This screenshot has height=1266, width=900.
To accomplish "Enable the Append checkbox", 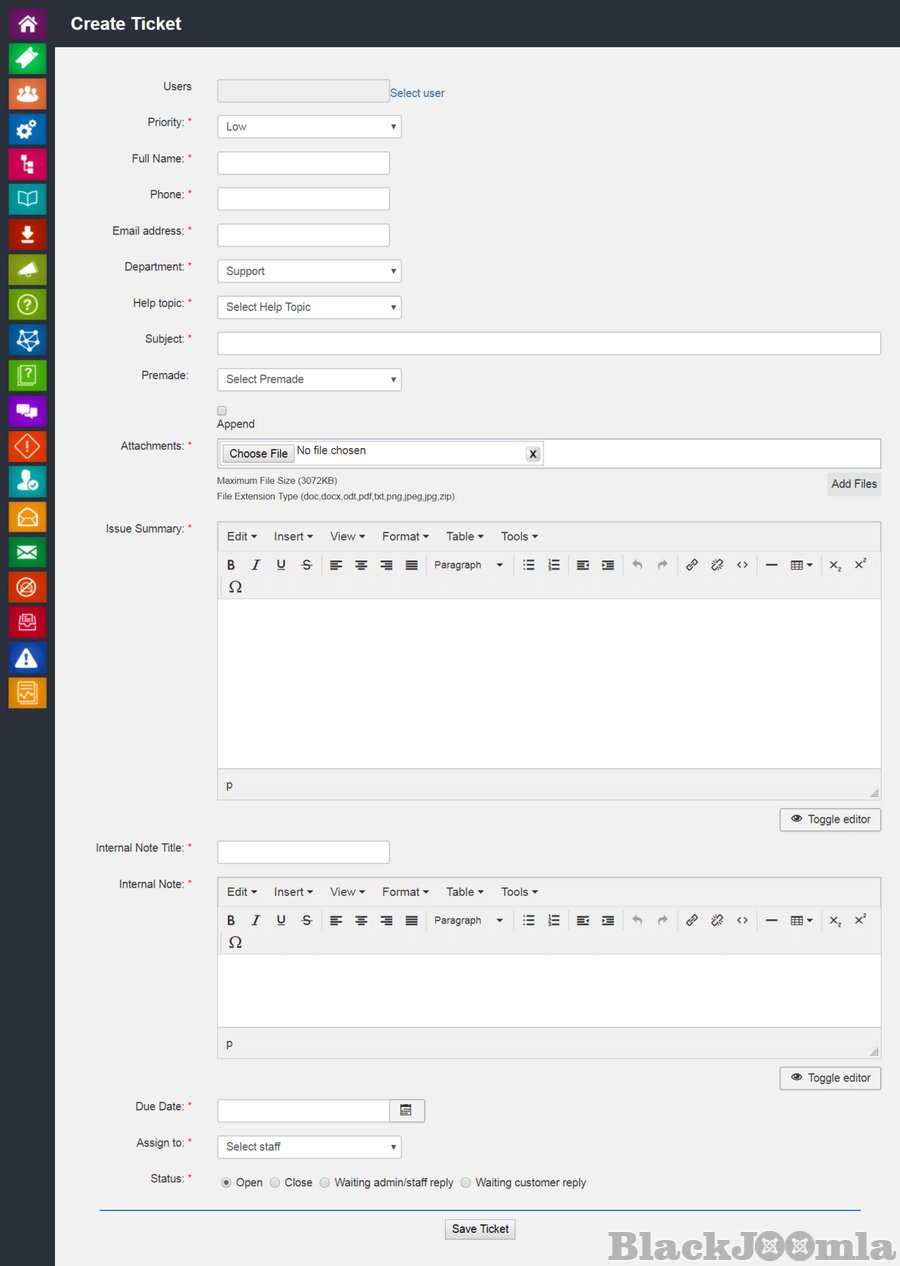I will 222,410.
